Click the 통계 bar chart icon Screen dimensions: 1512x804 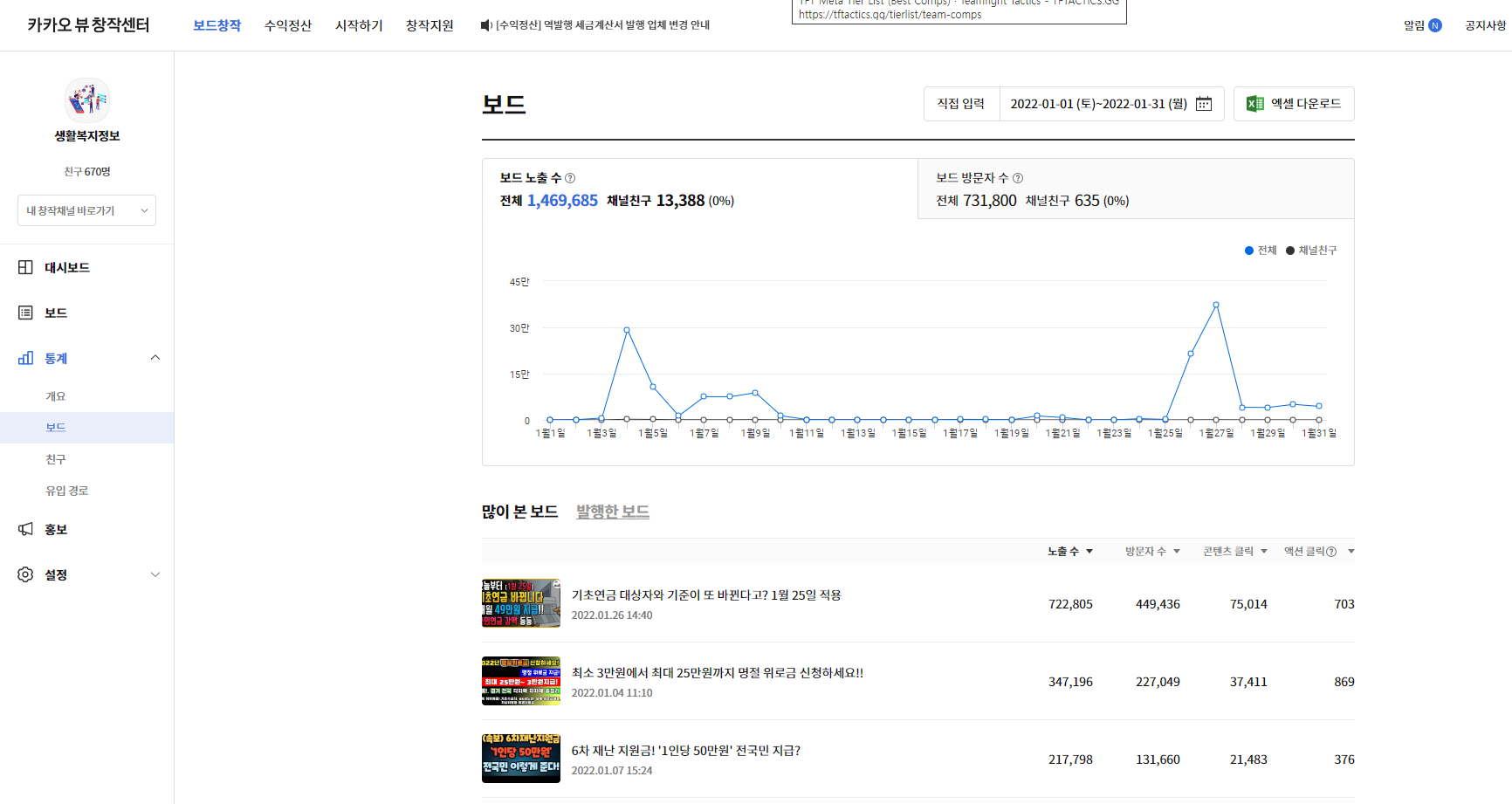(x=25, y=358)
